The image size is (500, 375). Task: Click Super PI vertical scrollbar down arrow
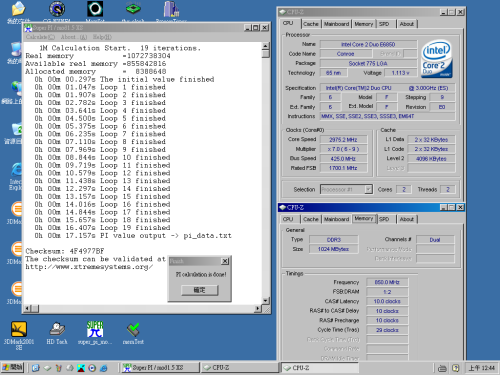[266, 301]
